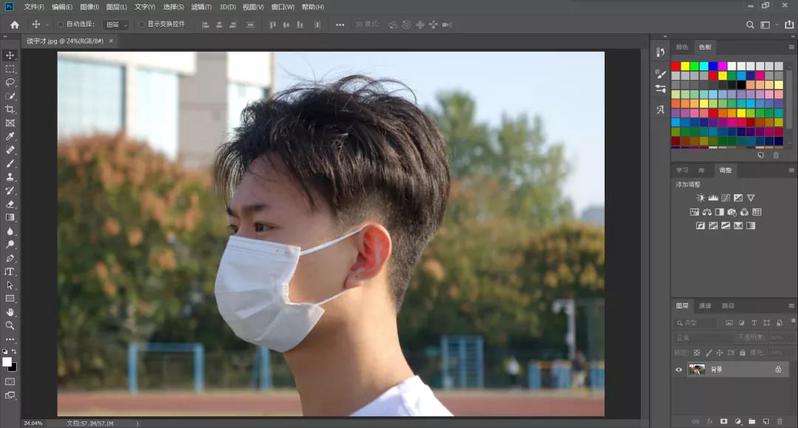Viewport: 798px width, 428px height.
Task: Pick the red swatch in Swatches panel
Action: pyautogui.click(x=676, y=66)
